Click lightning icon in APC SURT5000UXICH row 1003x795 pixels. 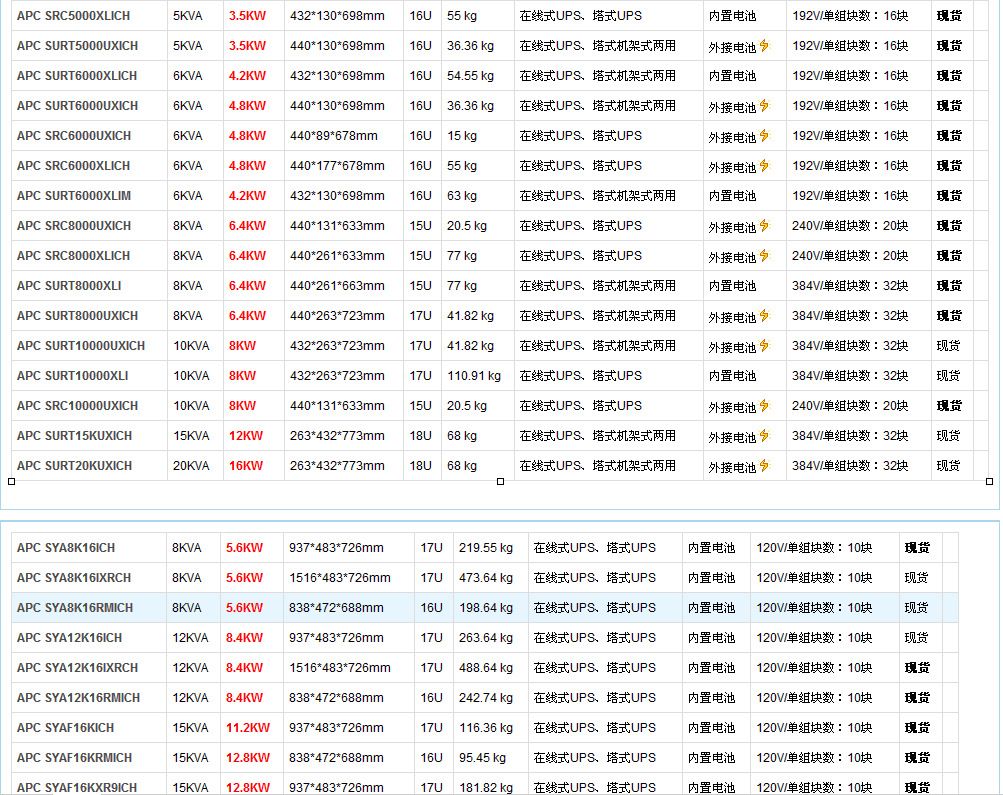coord(765,46)
